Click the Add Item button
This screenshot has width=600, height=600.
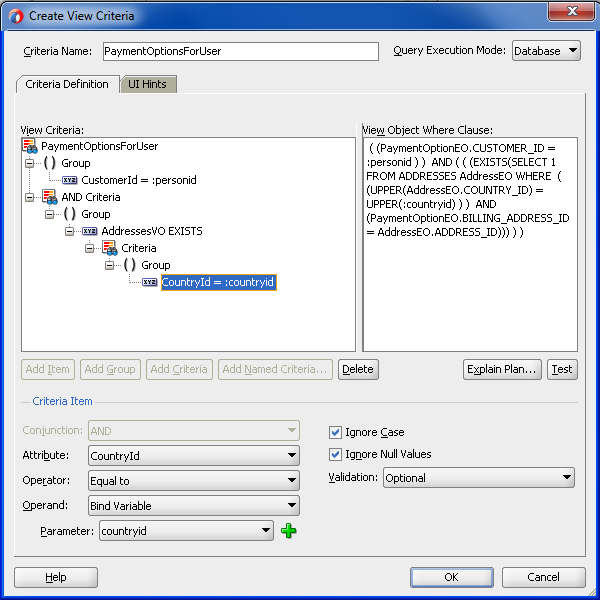tap(48, 369)
